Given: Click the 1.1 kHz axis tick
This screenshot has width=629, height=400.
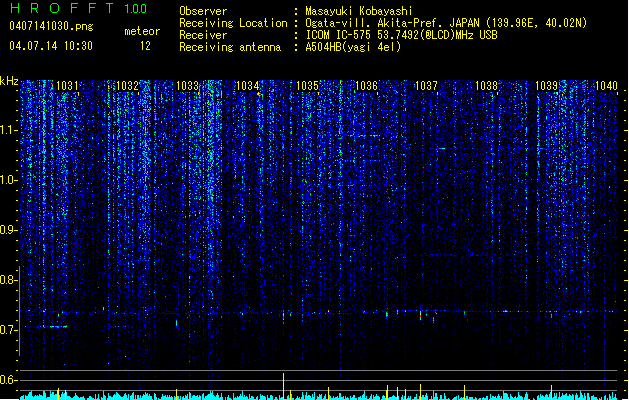Looking at the screenshot, I should point(9,130).
